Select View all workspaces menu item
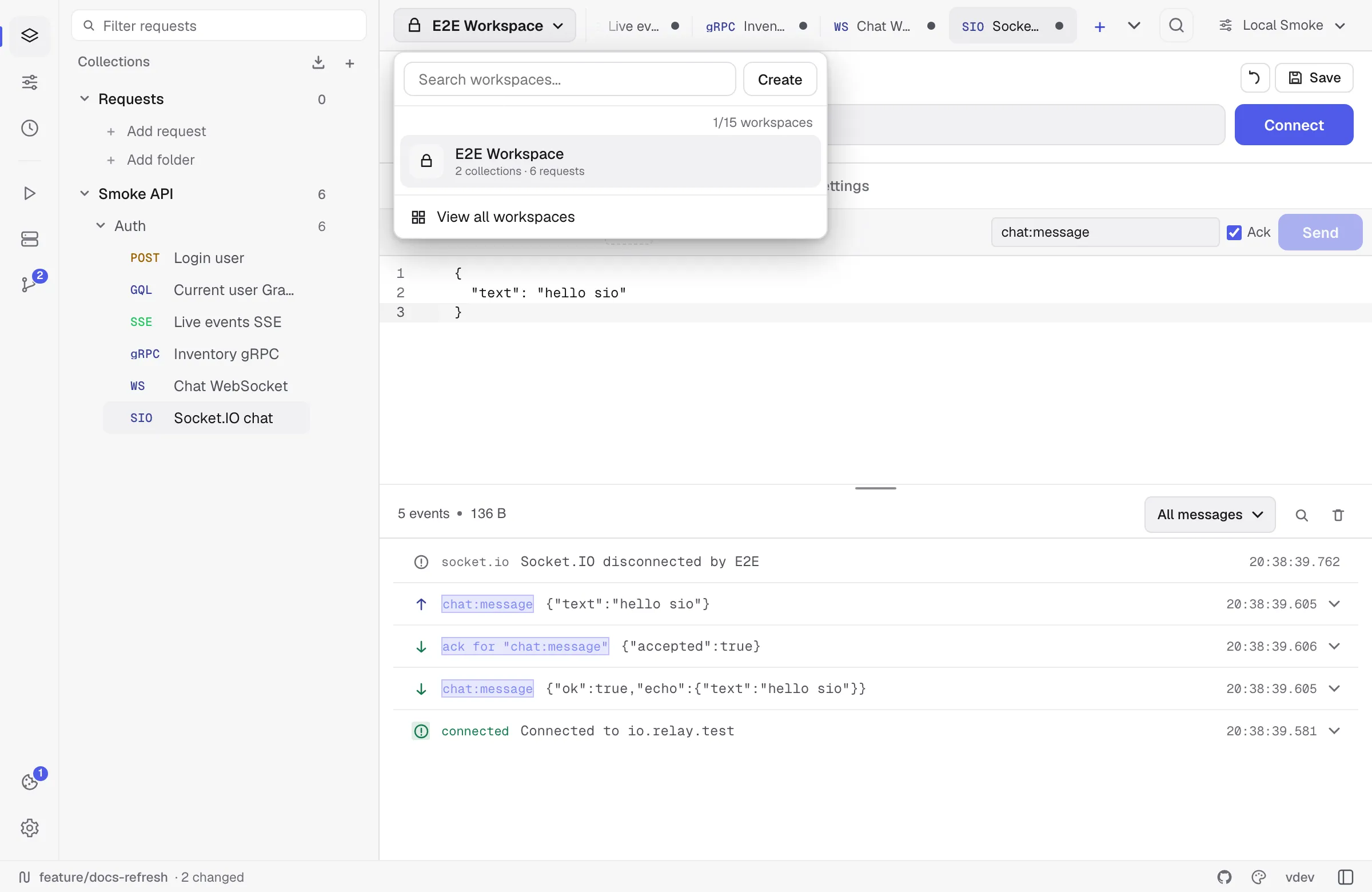The image size is (1372, 892). point(610,217)
